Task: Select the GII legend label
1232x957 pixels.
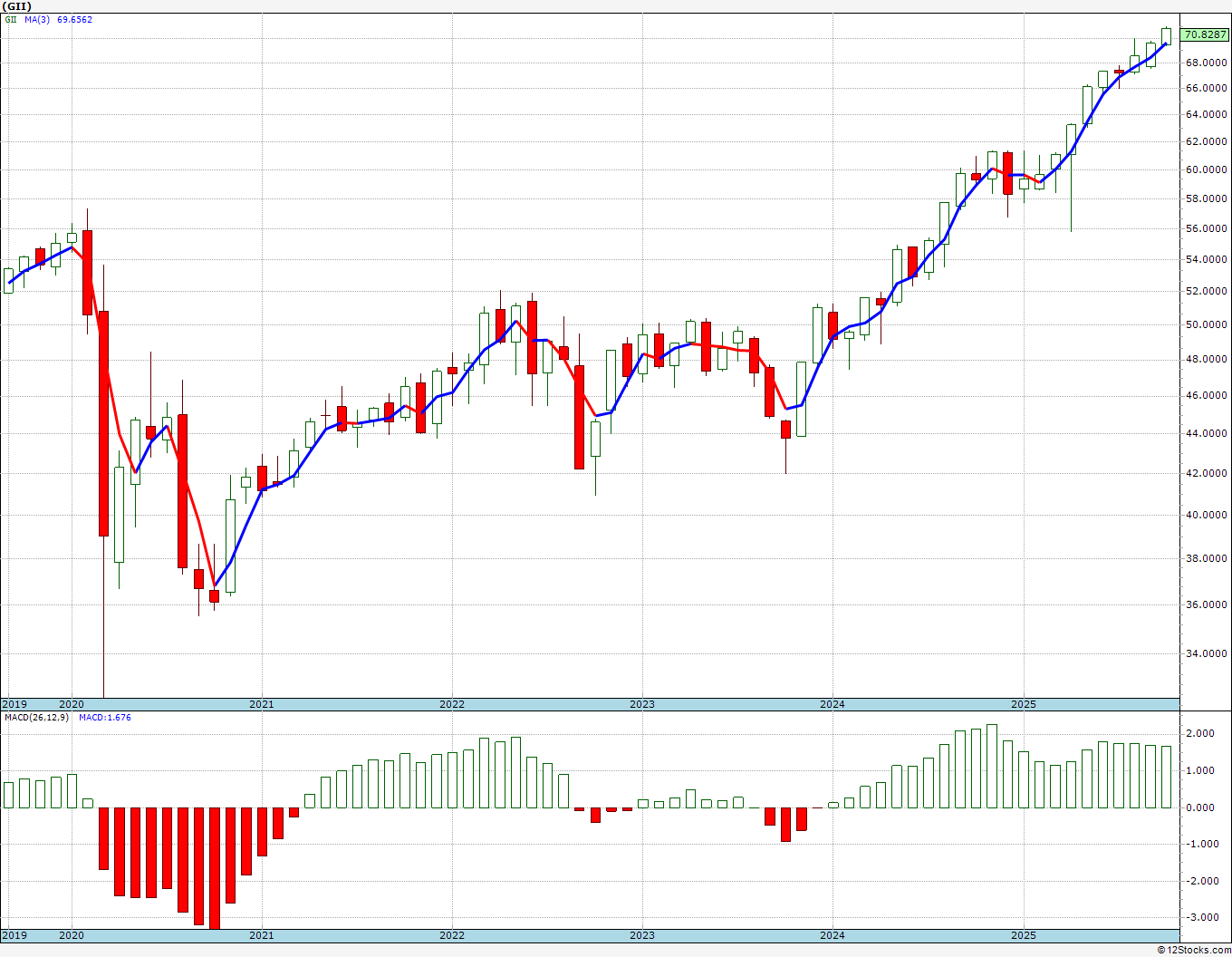Action: click(x=9, y=19)
